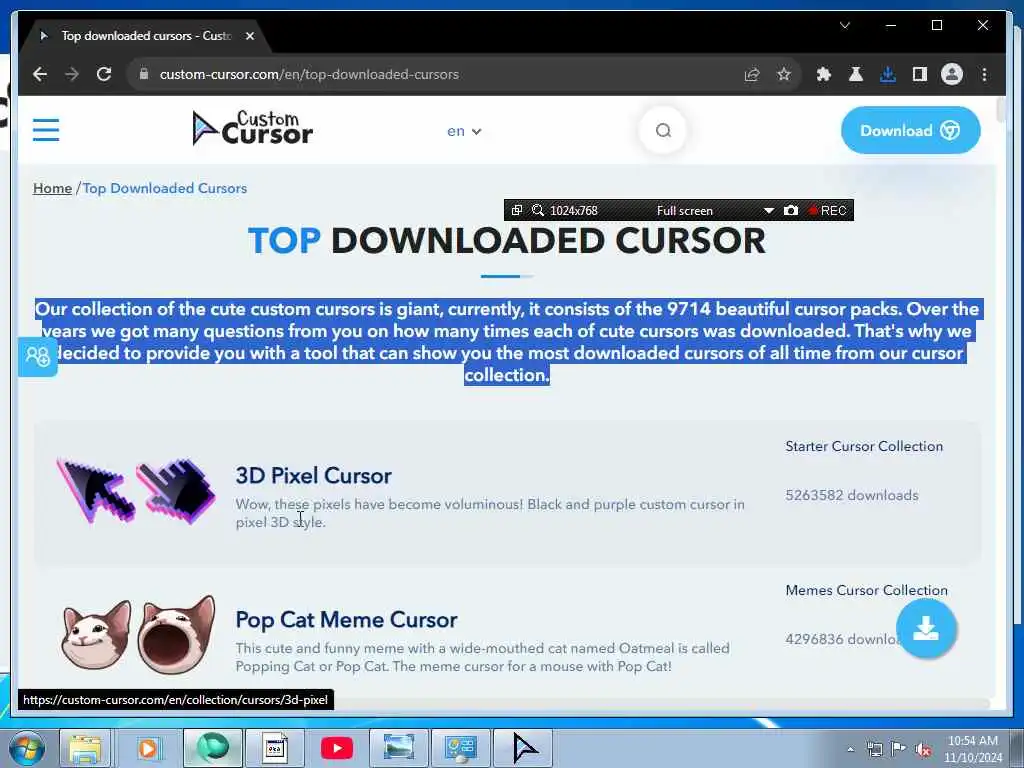Click the highlighted intro paragraph
Image resolution: width=1024 pixels, height=768 pixels.
point(507,342)
